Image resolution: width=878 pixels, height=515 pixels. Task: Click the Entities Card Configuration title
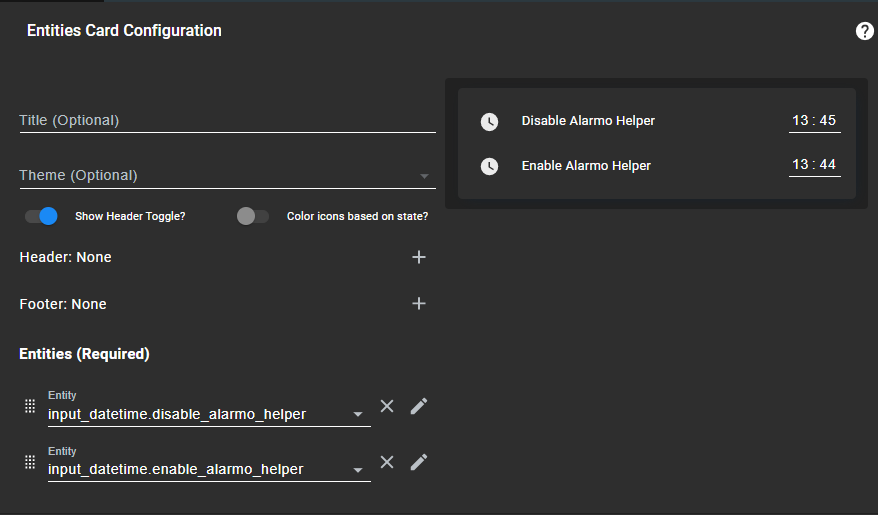[124, 30]
